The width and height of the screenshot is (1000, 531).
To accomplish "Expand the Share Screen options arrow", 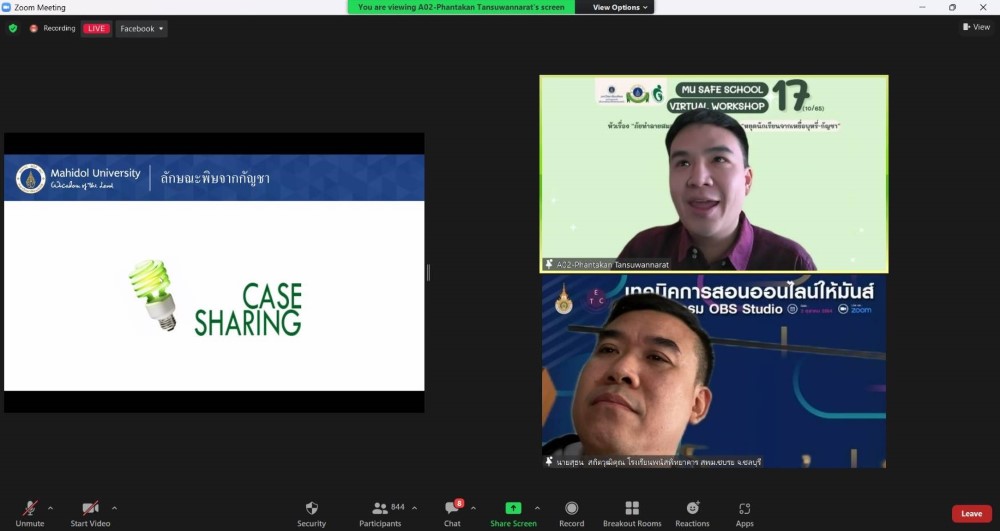I will click(x=537, y=507).
